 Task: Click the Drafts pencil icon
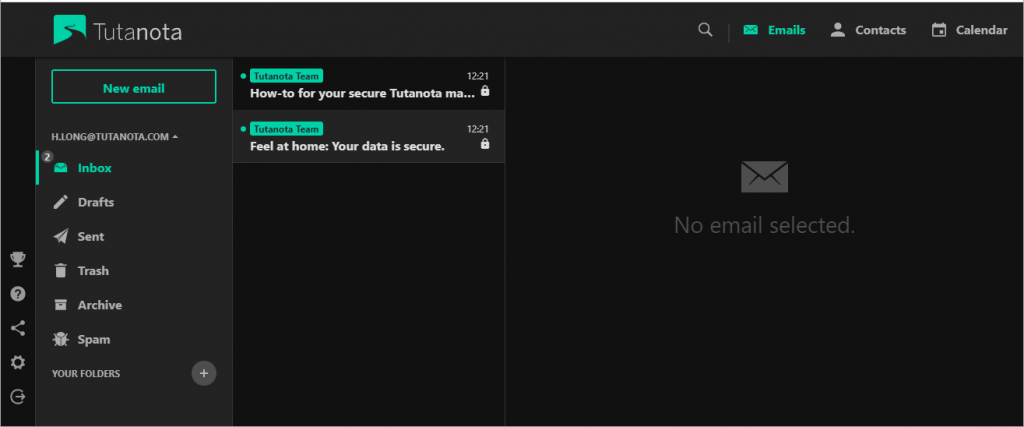pos(61,202)
